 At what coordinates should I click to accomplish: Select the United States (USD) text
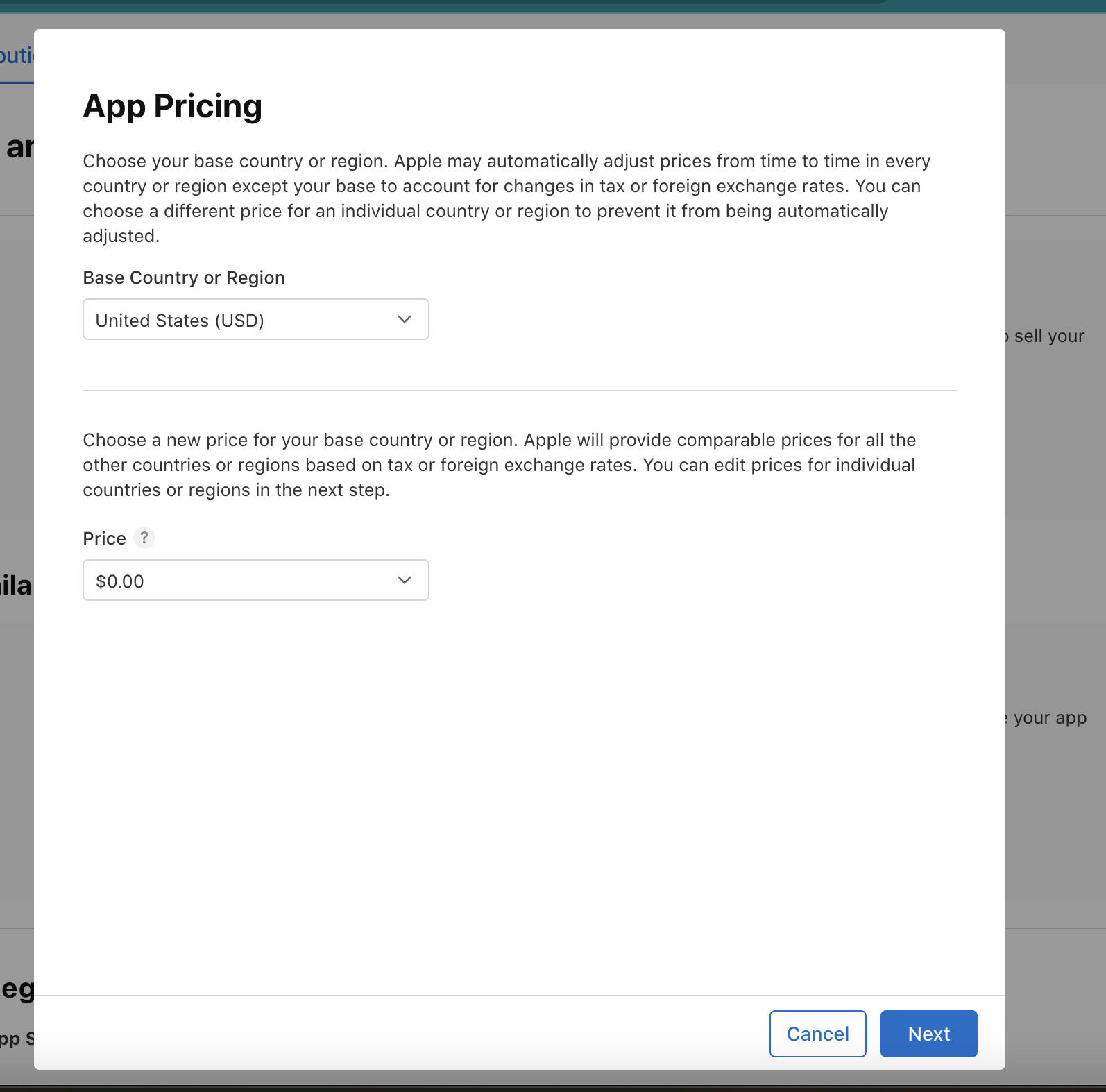[180, 321]
